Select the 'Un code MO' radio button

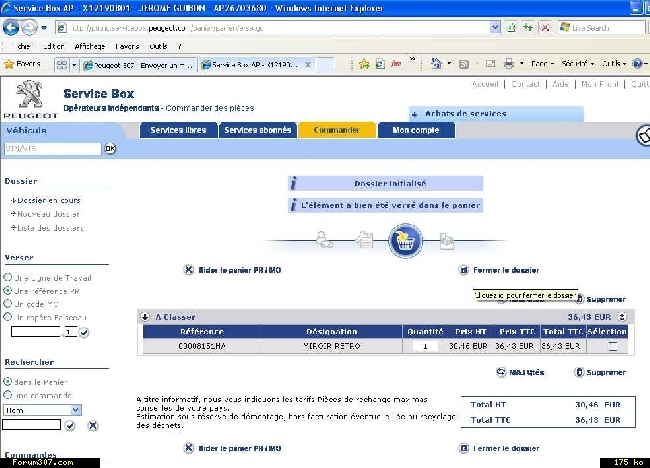tap(7, 303)
